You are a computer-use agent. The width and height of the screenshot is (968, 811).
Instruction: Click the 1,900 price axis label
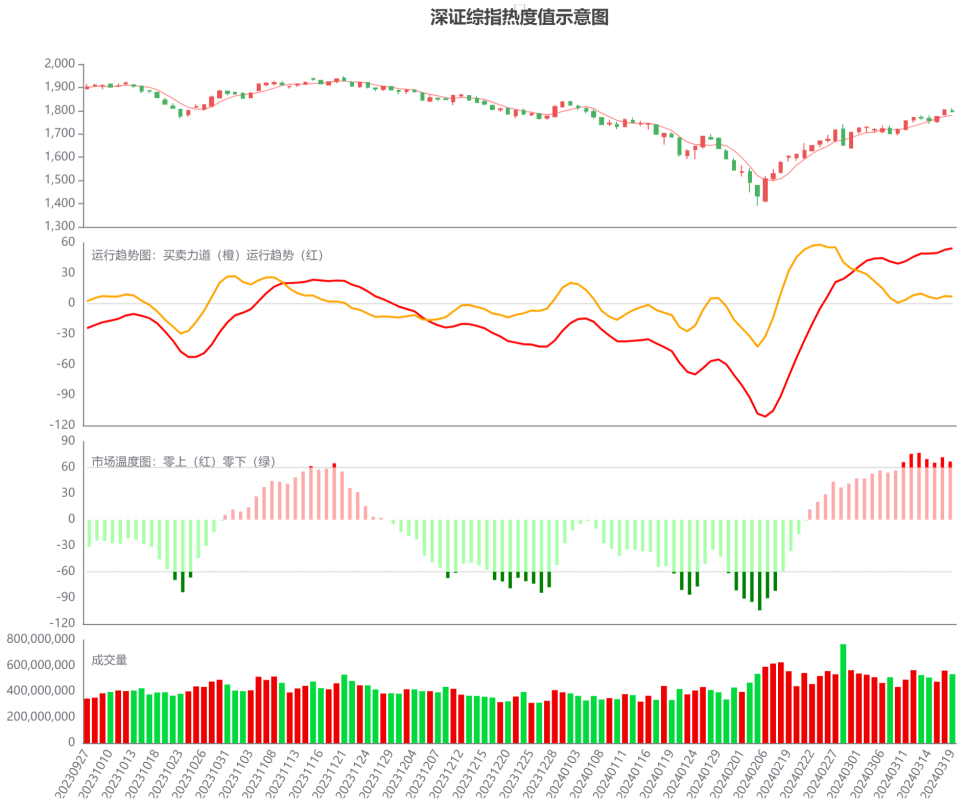59,87
